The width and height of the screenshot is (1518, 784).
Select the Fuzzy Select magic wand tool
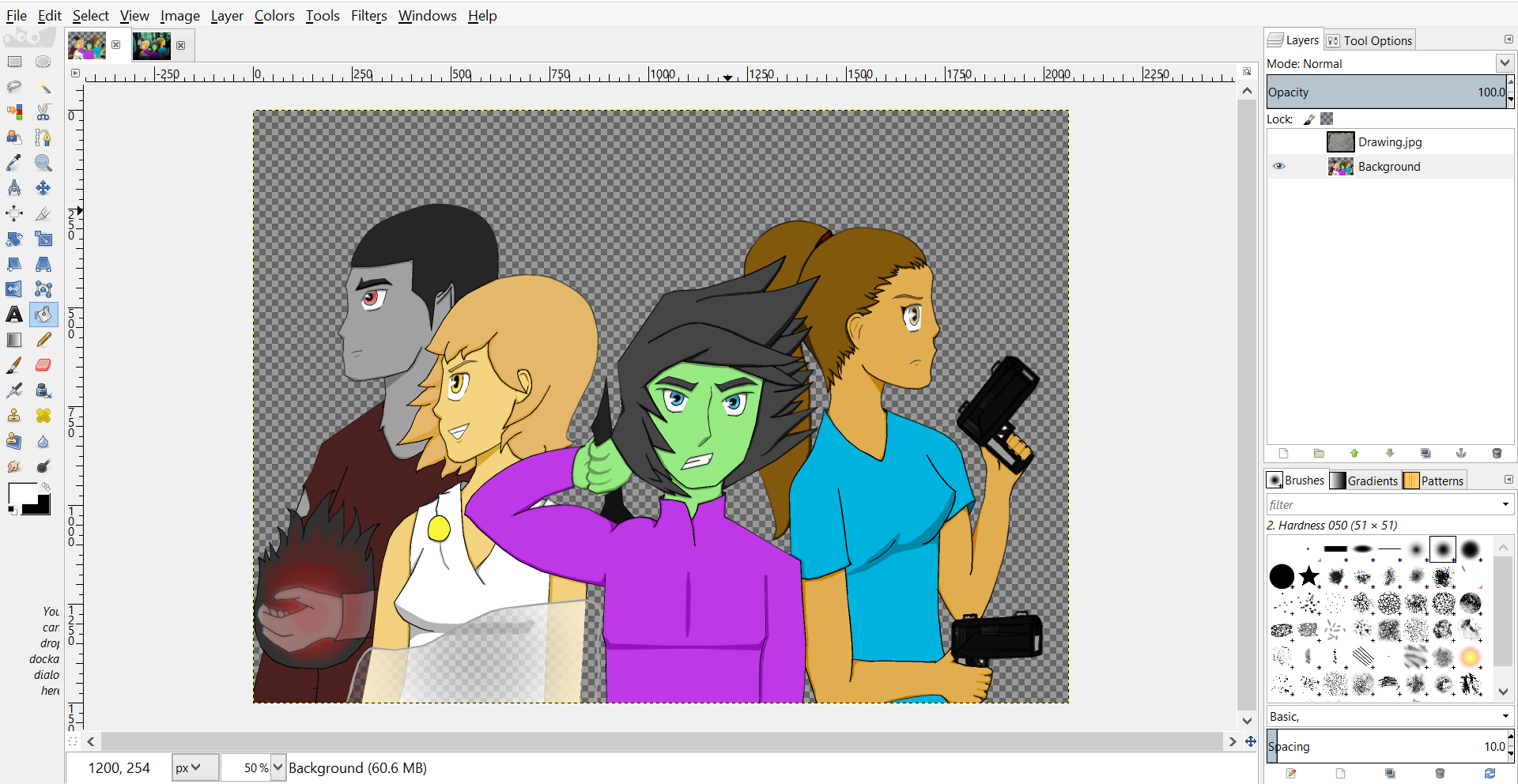point(43,87)
